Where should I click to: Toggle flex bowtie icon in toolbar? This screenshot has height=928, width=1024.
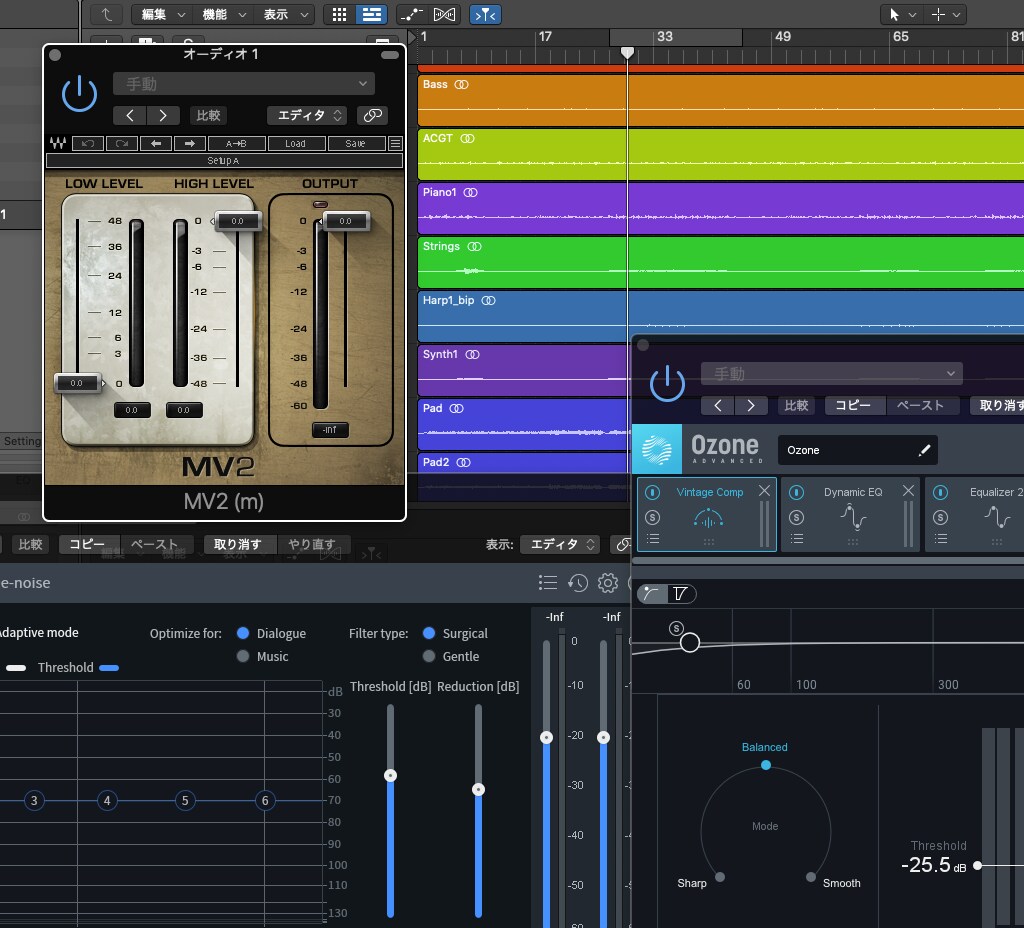point(445,14)
